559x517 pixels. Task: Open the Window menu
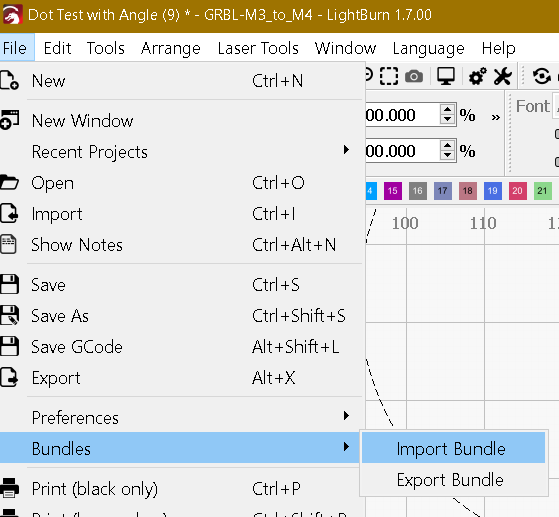[345, 48]
